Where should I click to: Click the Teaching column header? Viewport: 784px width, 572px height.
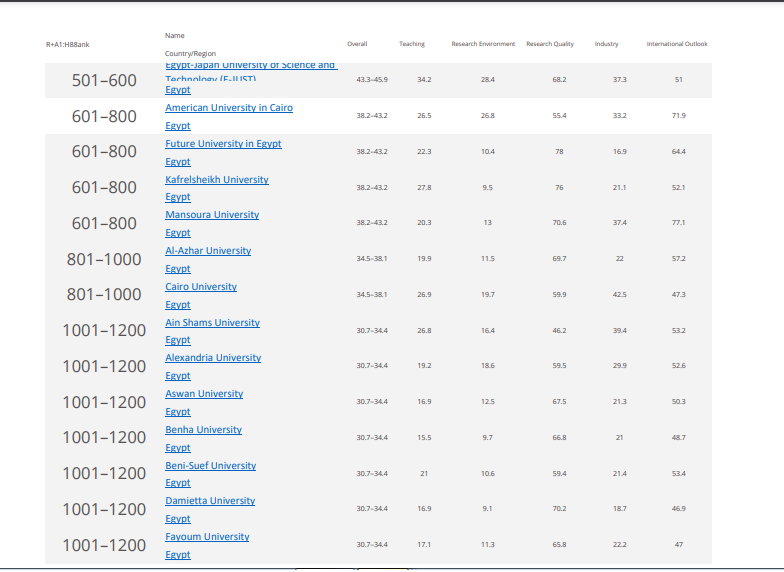[412, 44]
